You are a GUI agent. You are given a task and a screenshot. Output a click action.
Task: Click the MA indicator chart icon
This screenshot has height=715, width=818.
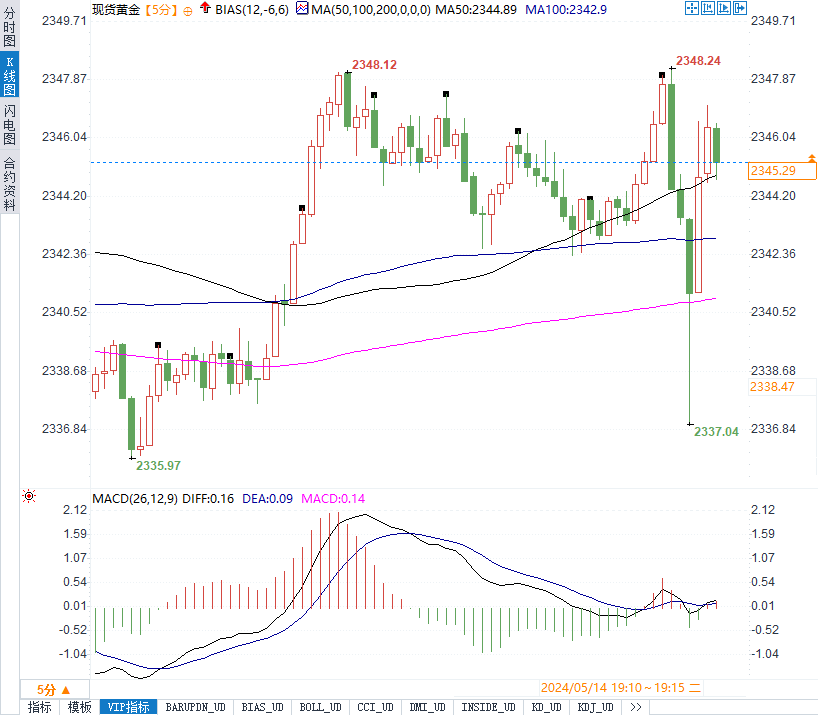pos(302,8)
